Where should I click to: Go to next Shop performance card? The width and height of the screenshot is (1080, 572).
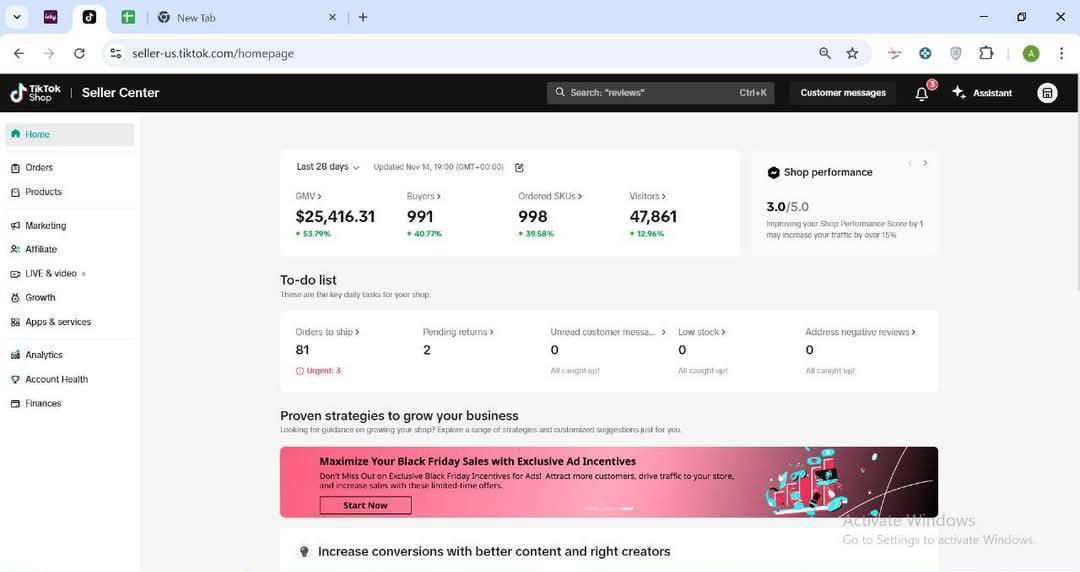(x=925, y=163)
